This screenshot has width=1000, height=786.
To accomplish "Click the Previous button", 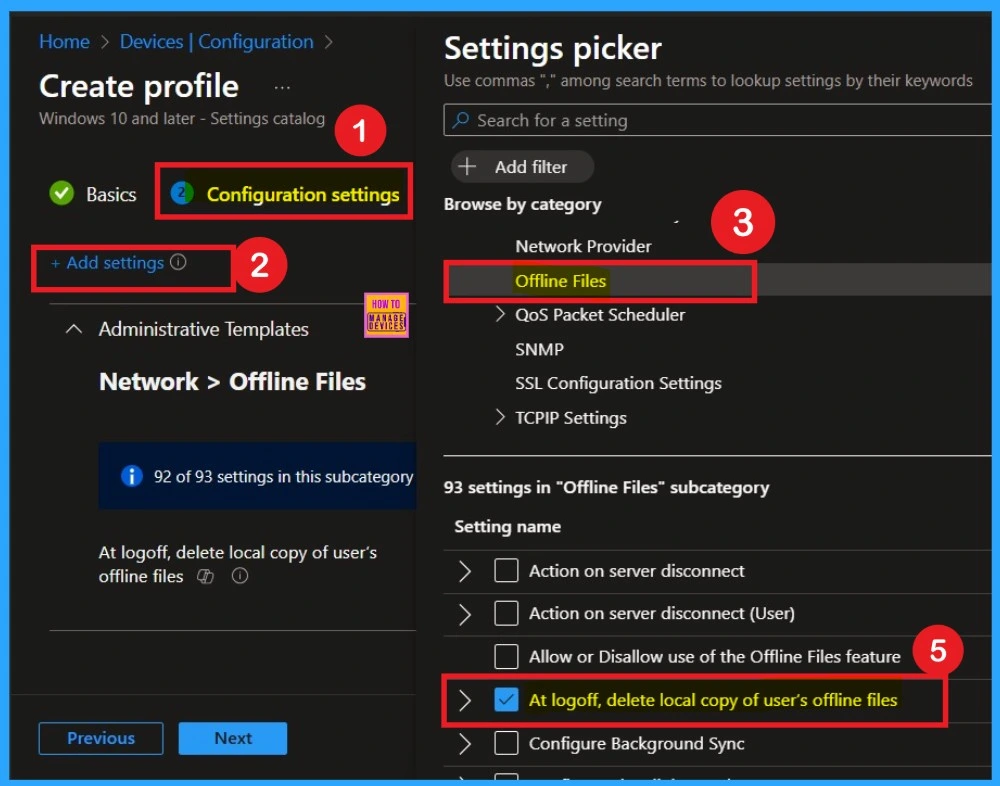I will [x=101, y=738].
